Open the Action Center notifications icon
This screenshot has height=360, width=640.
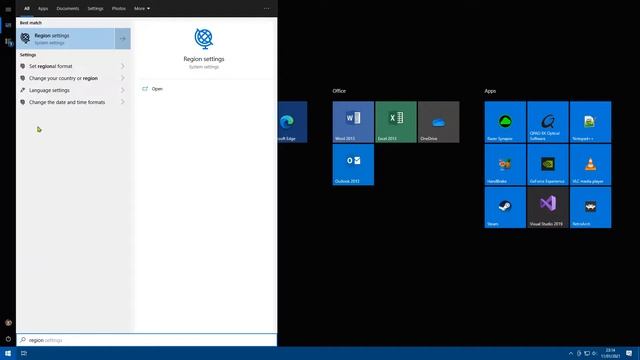pos(629,353)
